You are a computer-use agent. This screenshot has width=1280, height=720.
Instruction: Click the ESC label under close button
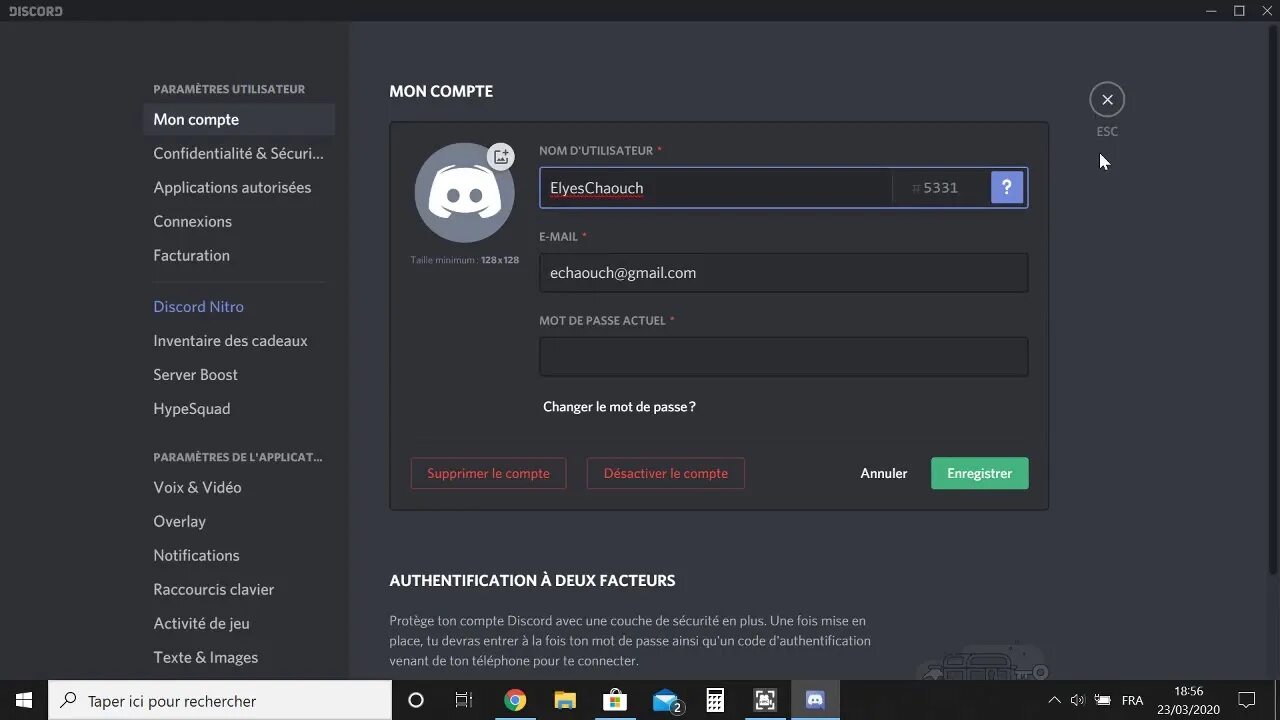[x=1107, y=131]
